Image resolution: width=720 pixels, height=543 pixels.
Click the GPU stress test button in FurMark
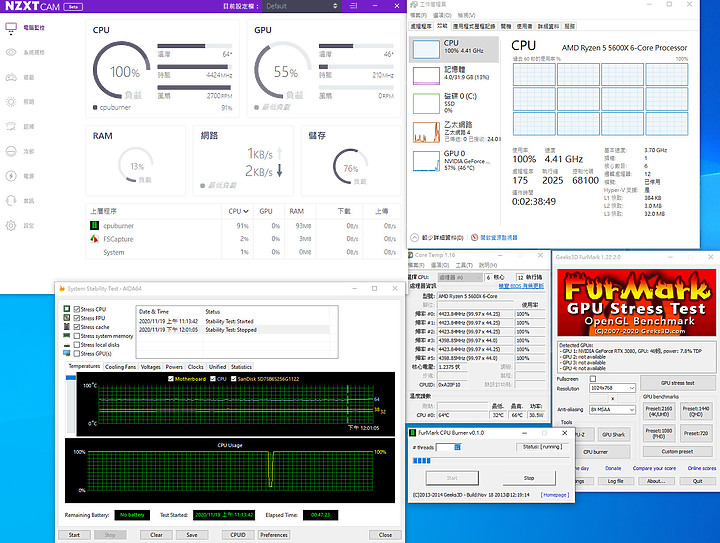tap(677, 383)
